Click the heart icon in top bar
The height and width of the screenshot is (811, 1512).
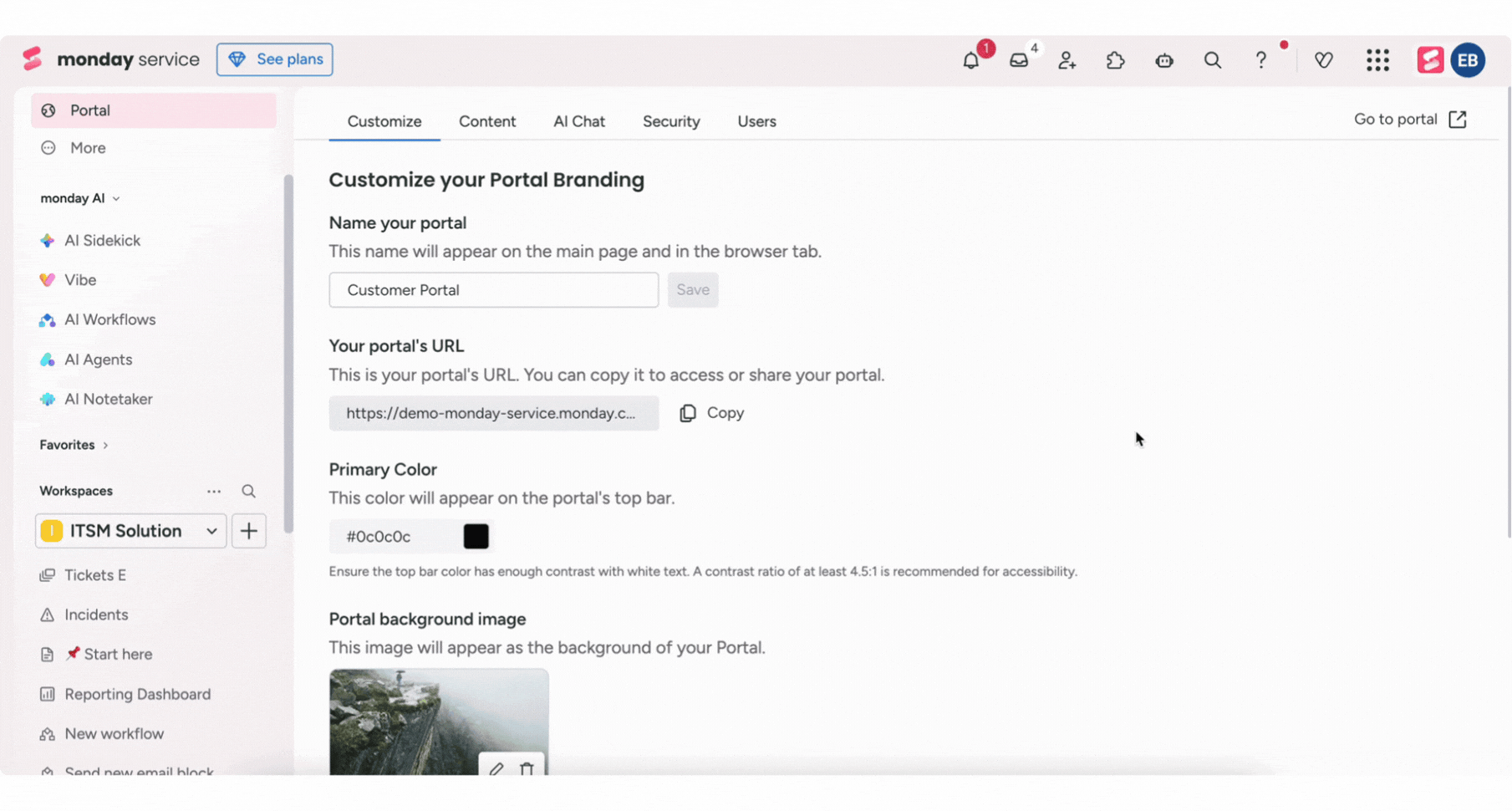pos(1323,60)
